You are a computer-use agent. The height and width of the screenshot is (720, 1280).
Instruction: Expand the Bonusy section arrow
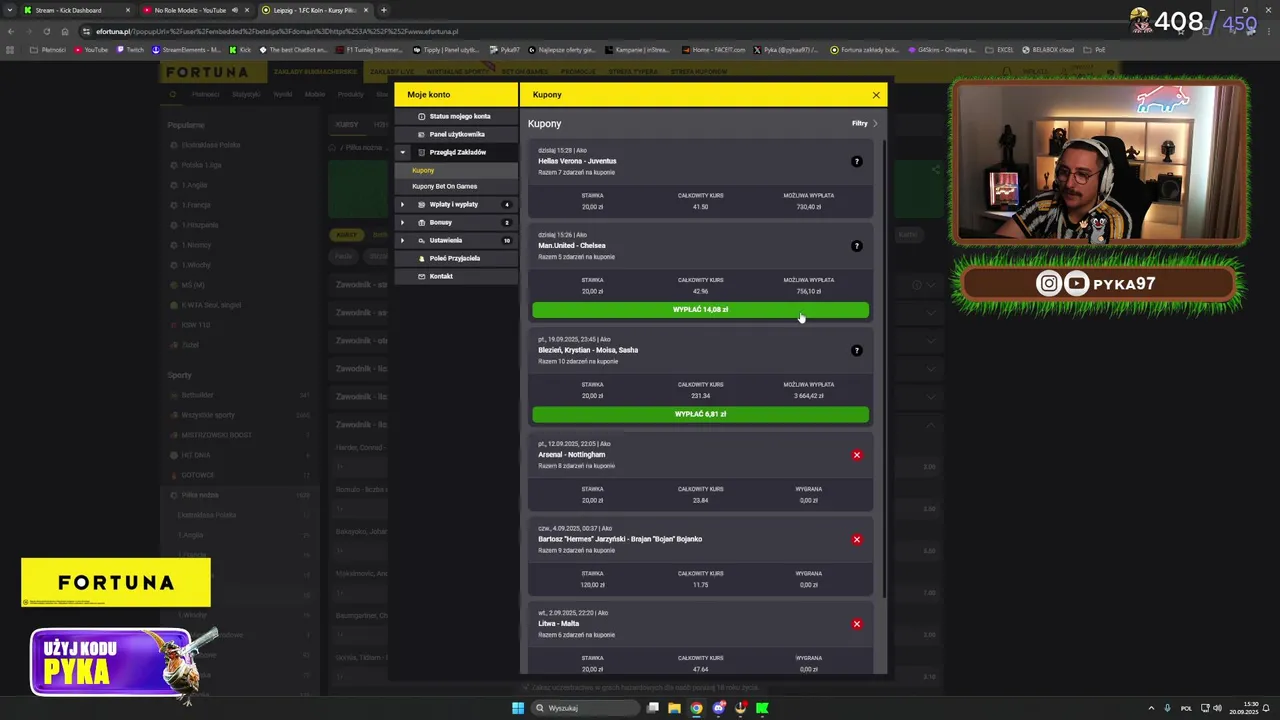403,222
